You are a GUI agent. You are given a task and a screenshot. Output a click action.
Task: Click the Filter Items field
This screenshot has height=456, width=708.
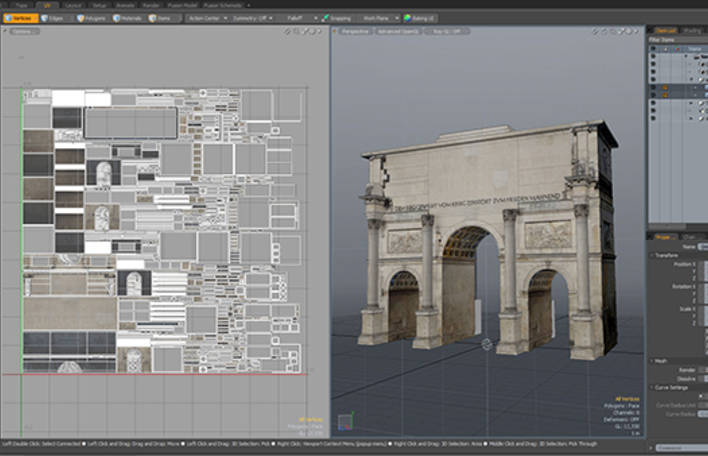(x=678, y=40)
